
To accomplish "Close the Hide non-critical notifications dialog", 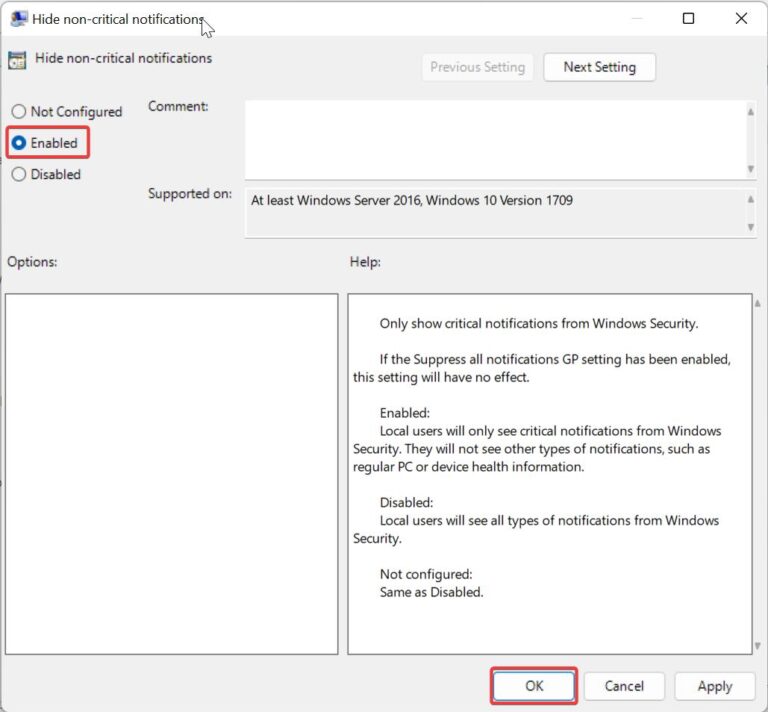I will click(741, 19).
